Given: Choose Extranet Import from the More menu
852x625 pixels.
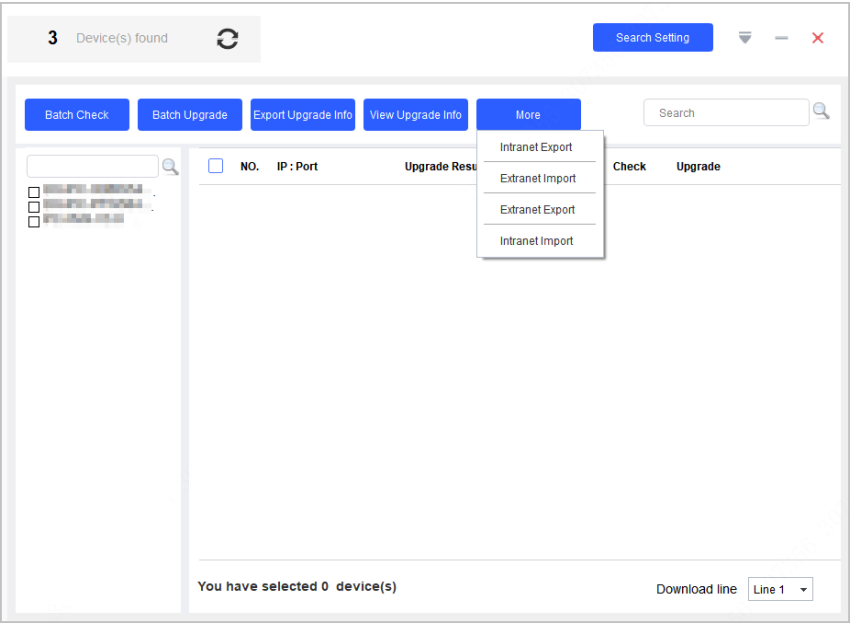Looking at the screenshot, I should click(537, 178).
